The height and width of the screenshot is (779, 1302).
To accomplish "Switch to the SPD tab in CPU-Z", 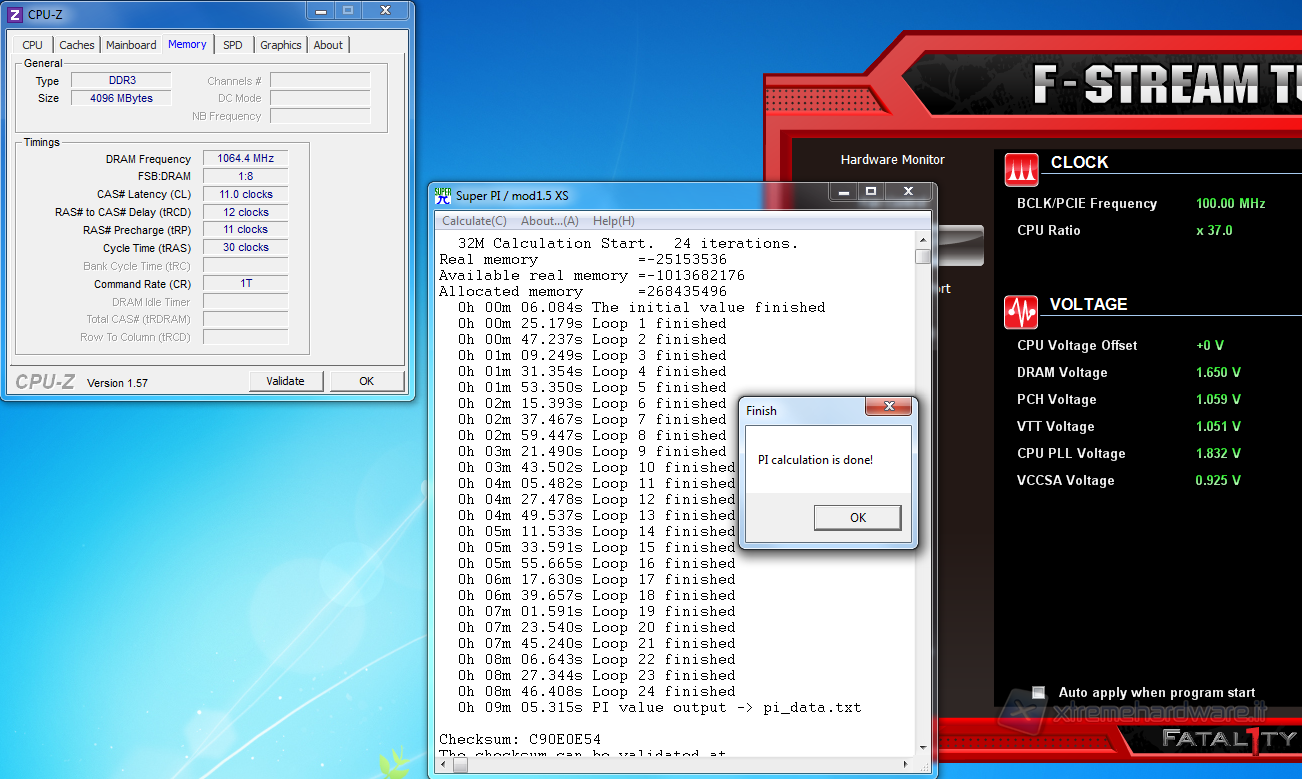I will [x=232, y=45].
